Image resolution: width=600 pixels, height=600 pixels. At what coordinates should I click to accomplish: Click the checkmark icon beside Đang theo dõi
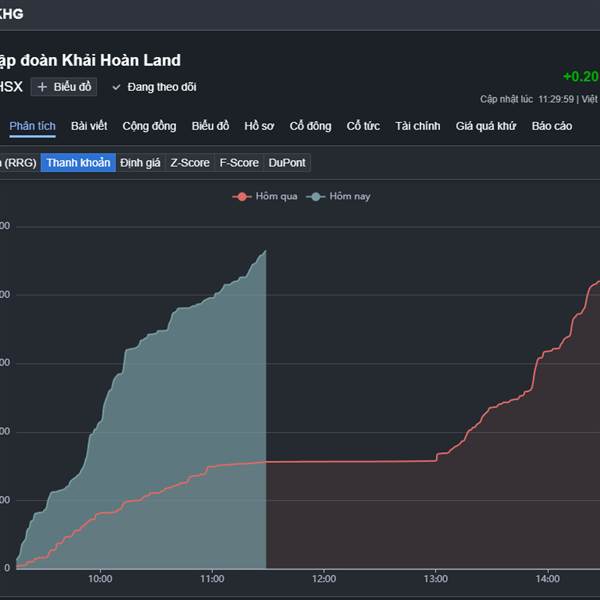116,87
